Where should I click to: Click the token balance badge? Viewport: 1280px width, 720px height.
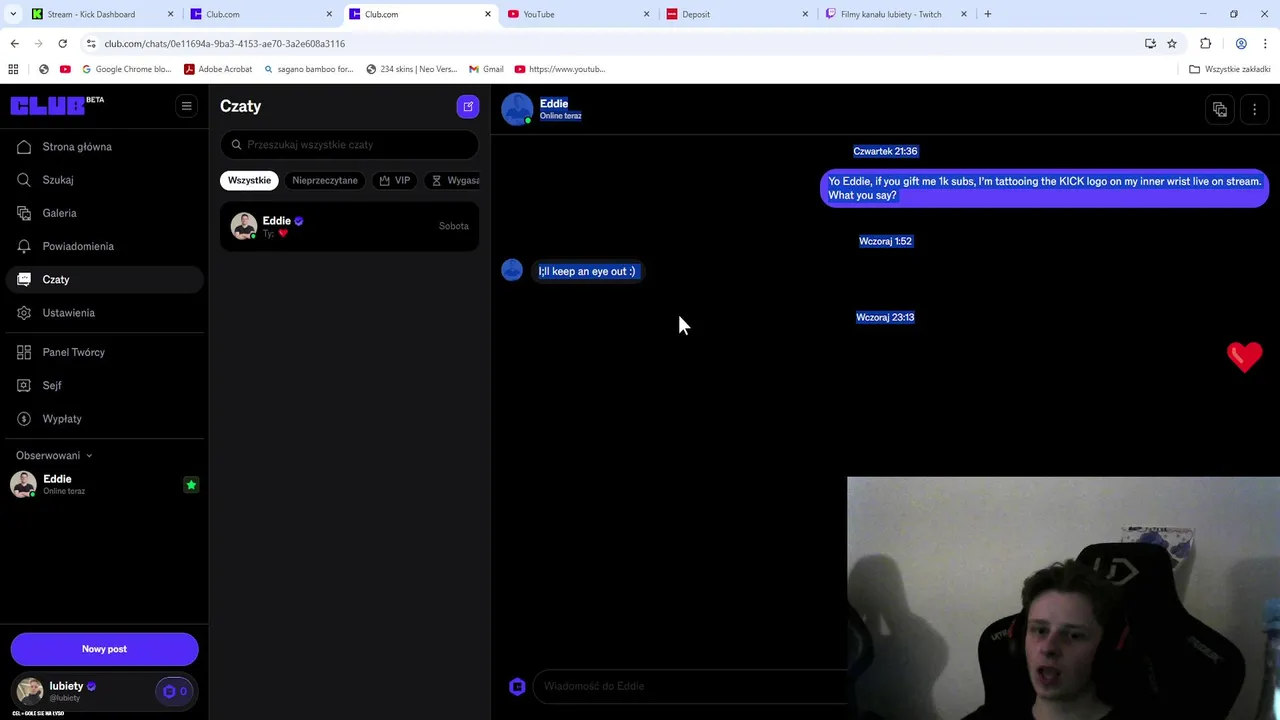(174, 691)
